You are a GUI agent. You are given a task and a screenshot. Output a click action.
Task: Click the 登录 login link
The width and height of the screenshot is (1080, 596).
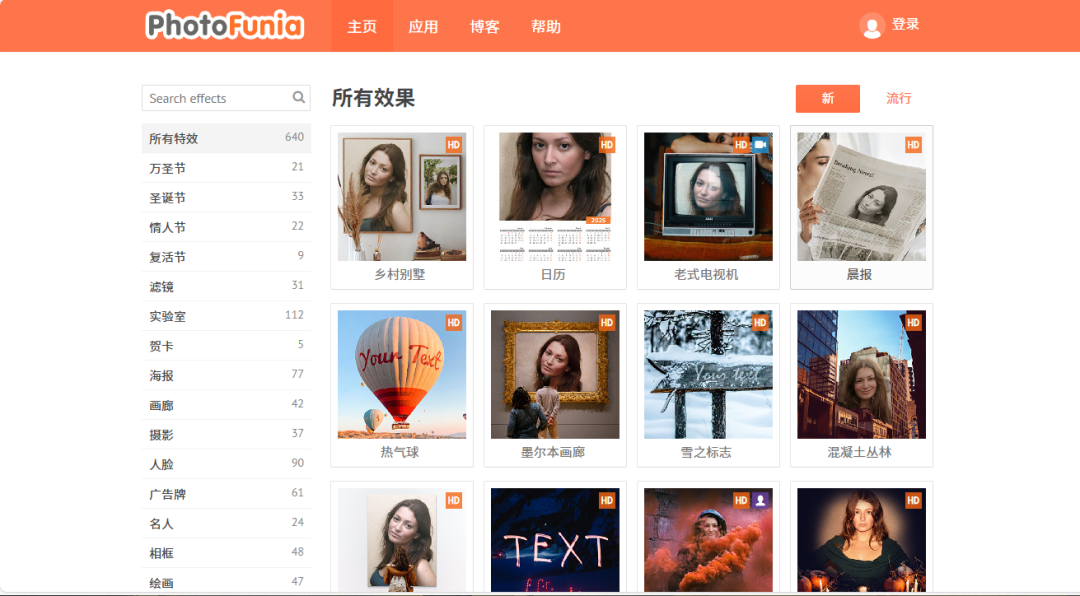coord(905,25)
